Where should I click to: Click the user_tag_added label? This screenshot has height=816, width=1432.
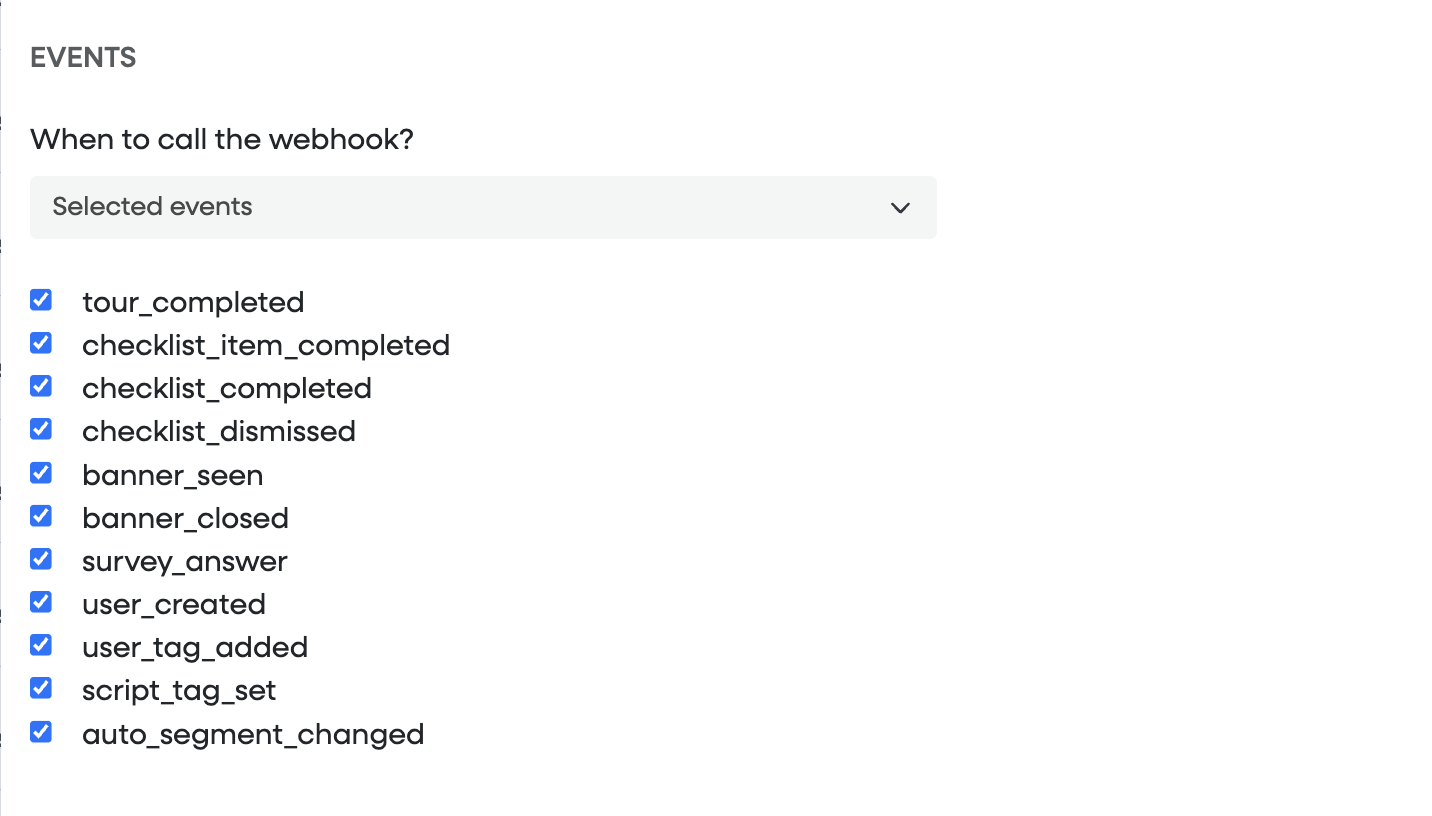coord(195,648)
